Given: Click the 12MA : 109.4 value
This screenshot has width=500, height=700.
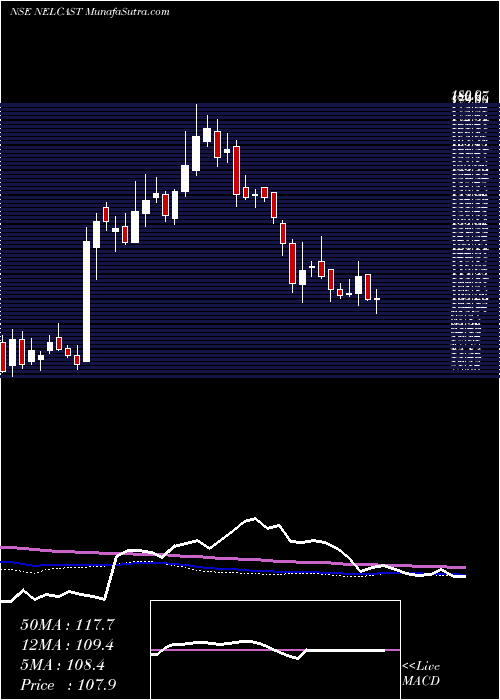Looking at the screenshot, I should coord(67,645).
